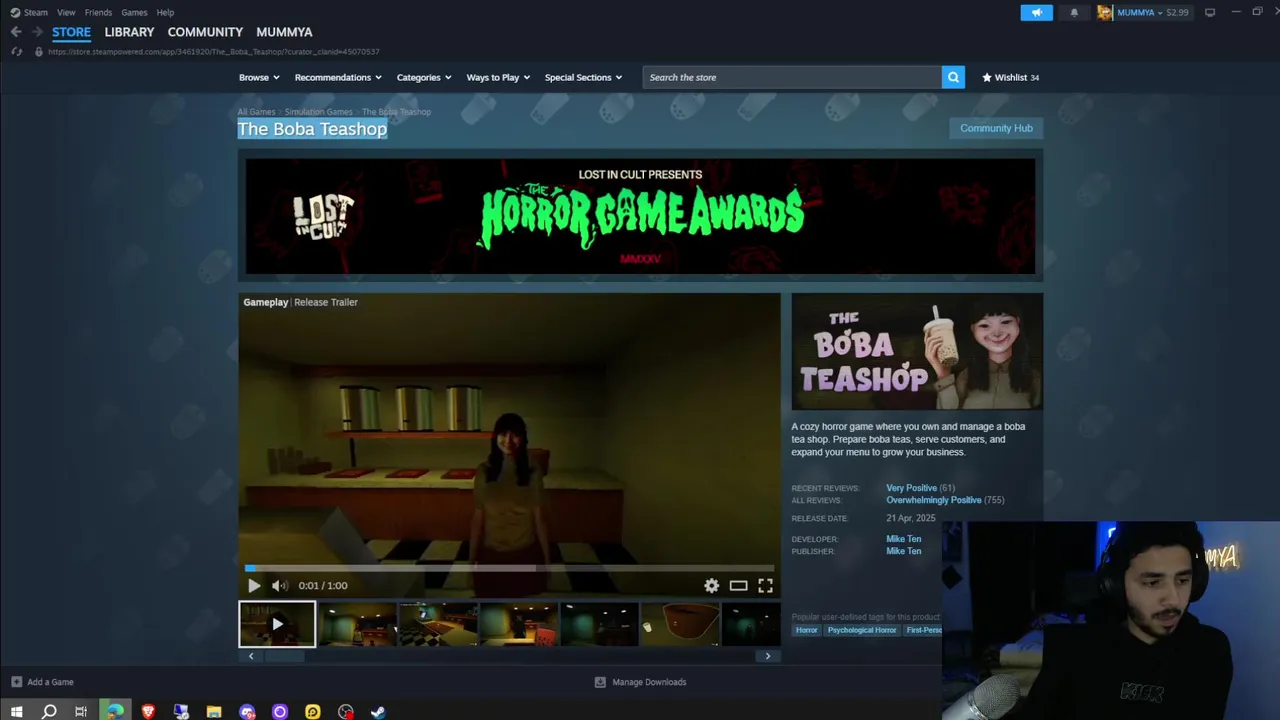The height and width of the screenshot is (720, 1280).
Task: Click the magnifier search button in the store
Action: (953, 77)
